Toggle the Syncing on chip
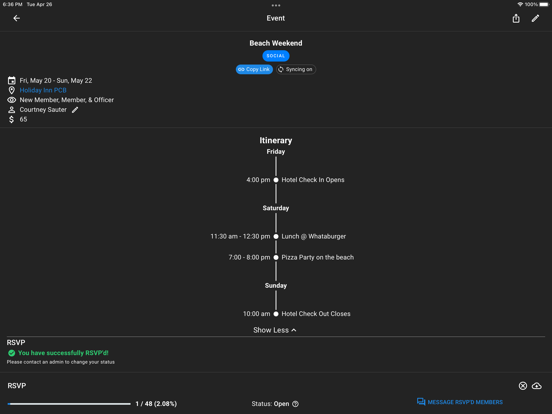 click(295, 69)
